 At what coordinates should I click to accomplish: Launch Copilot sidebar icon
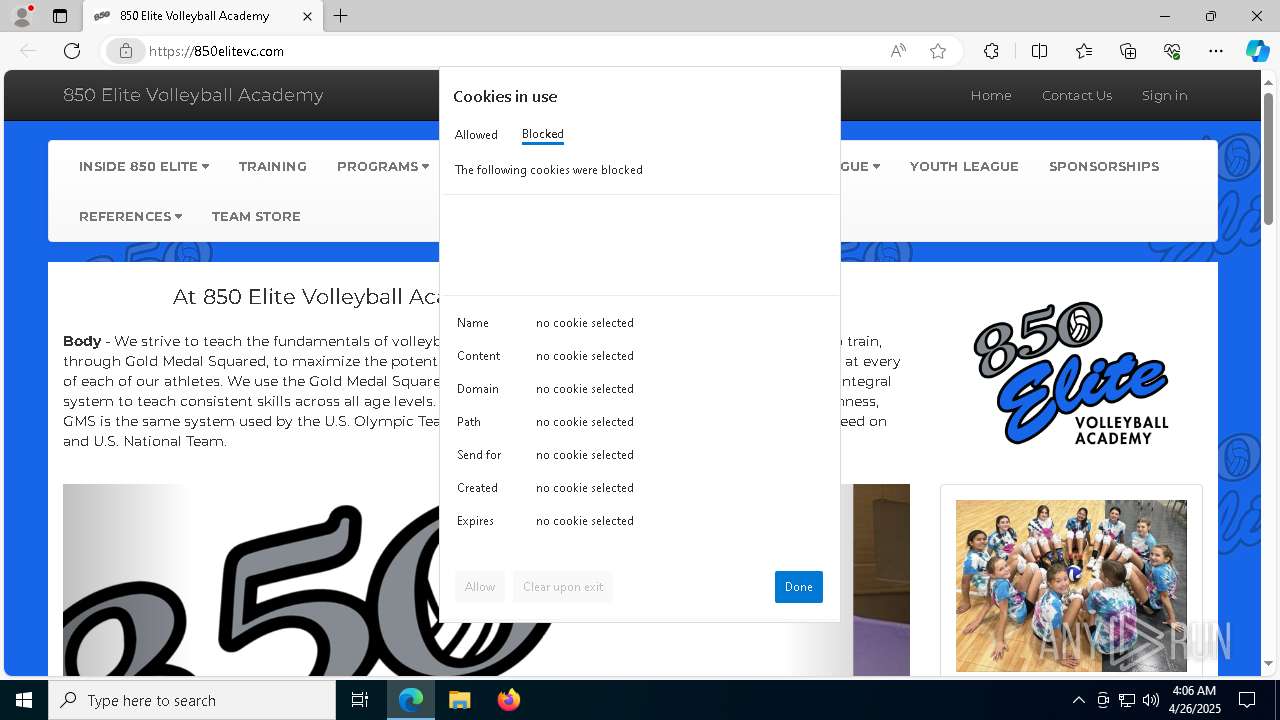[1257, 51]
